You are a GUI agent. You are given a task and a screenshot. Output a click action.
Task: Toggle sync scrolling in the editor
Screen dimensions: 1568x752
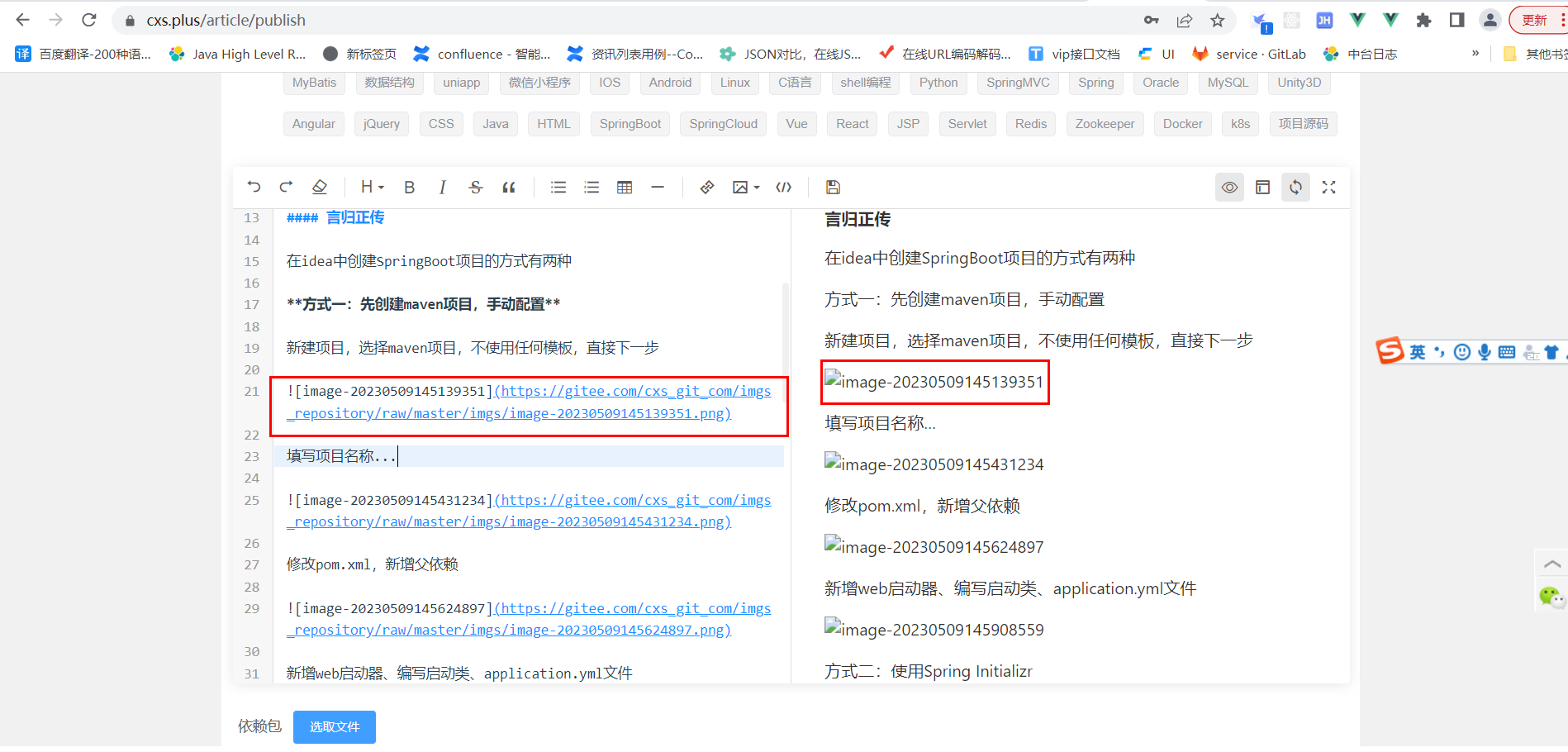(x=1295, y=188)
